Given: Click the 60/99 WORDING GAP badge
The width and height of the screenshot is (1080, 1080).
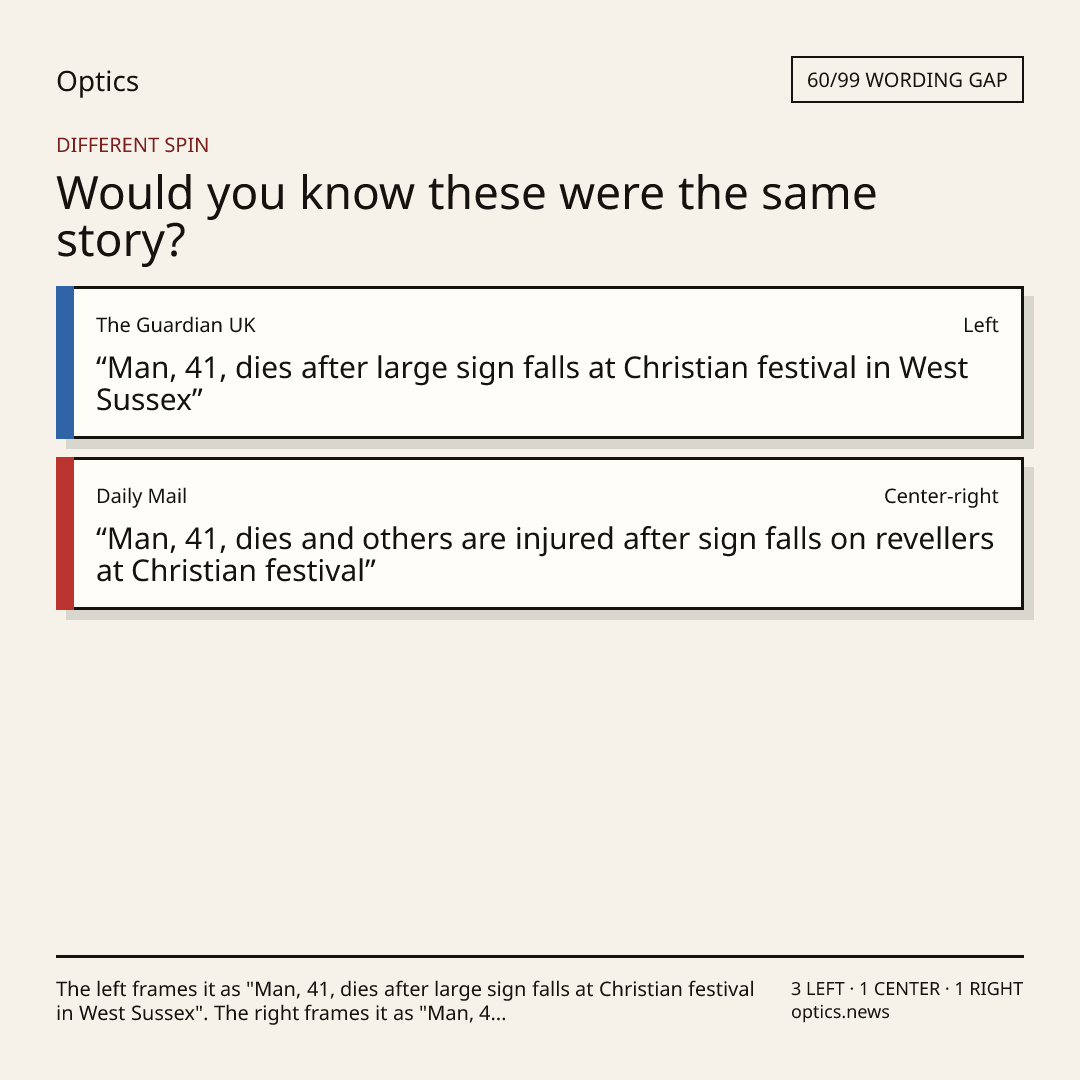Looking at the screenshot, I should point(907,80).
